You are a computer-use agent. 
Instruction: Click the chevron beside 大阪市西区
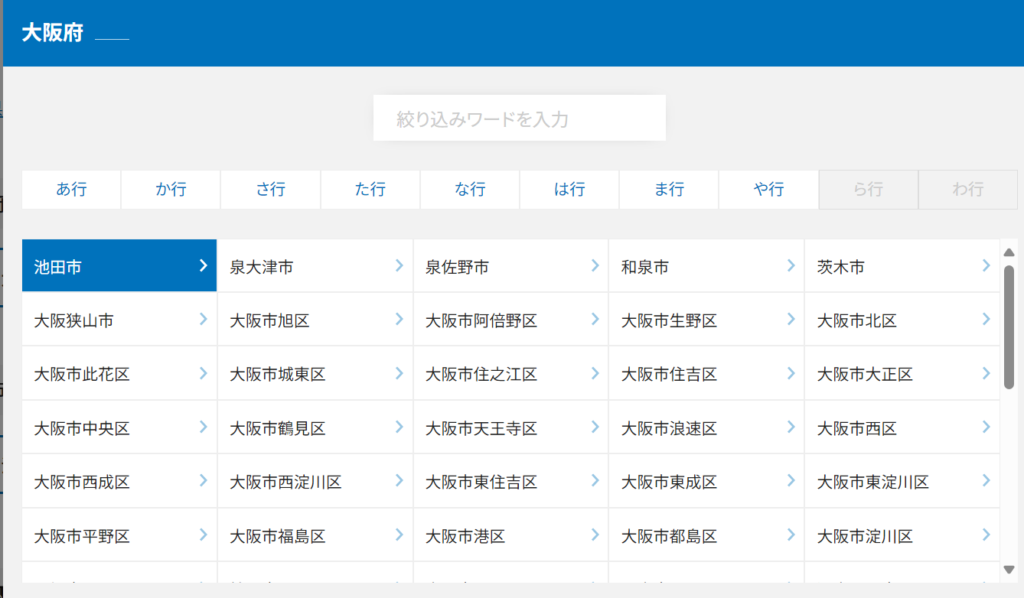[986, 428]
